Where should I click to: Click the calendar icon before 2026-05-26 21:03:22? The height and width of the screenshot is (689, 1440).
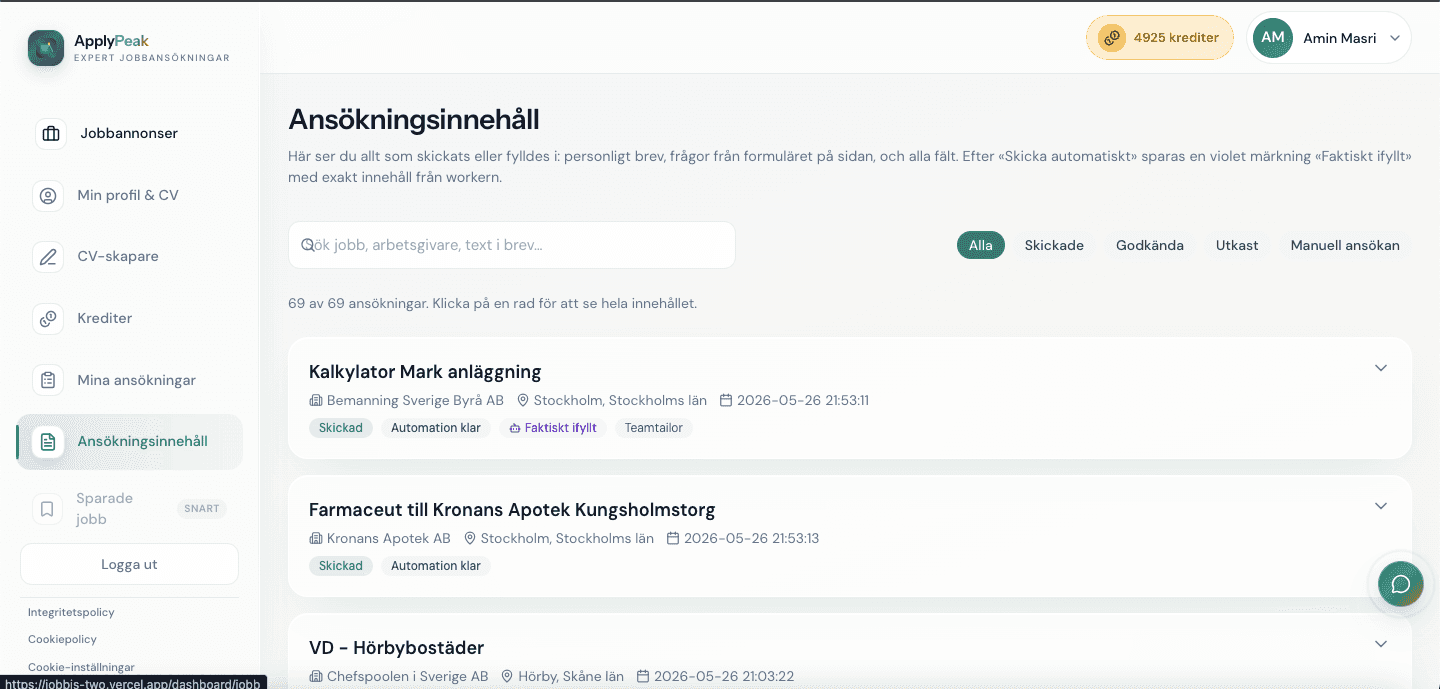coord(643,677)
